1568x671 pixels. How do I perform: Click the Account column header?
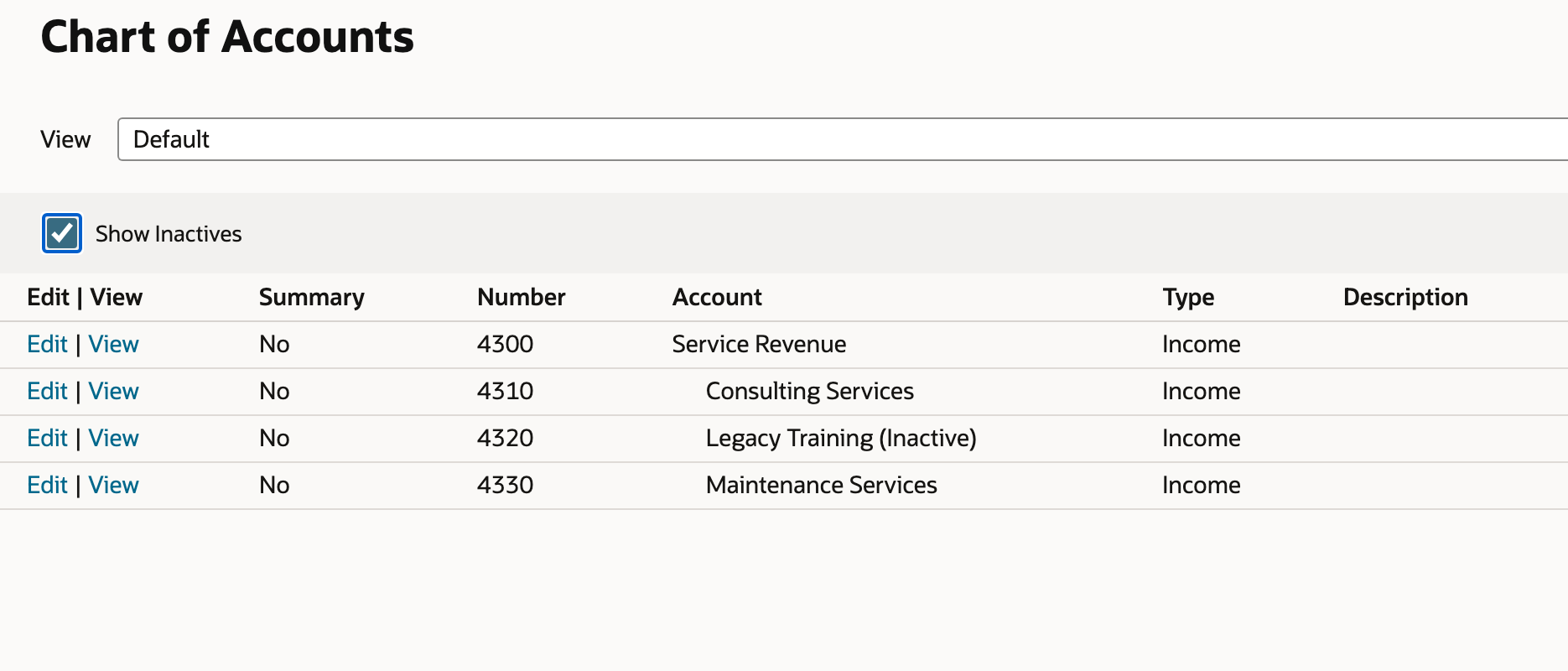point(717,297)
